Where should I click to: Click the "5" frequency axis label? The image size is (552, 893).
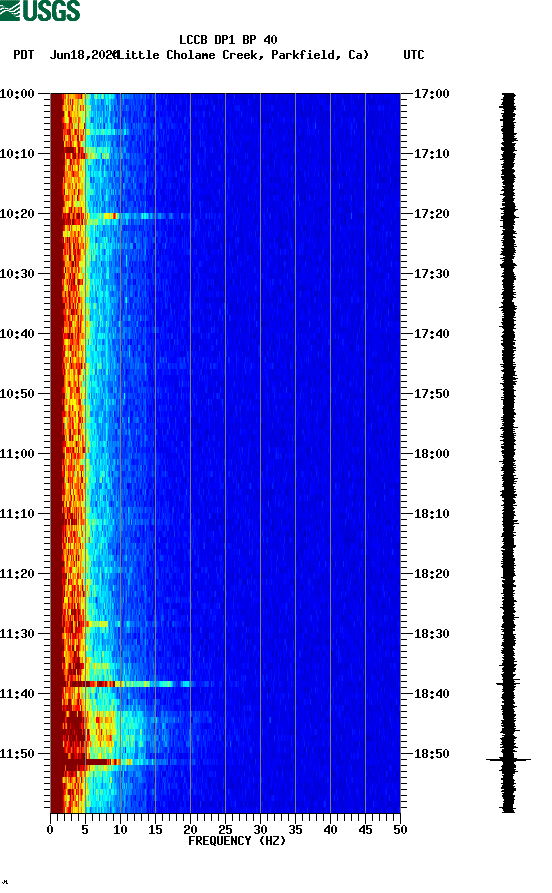click(x=85, y=830)
